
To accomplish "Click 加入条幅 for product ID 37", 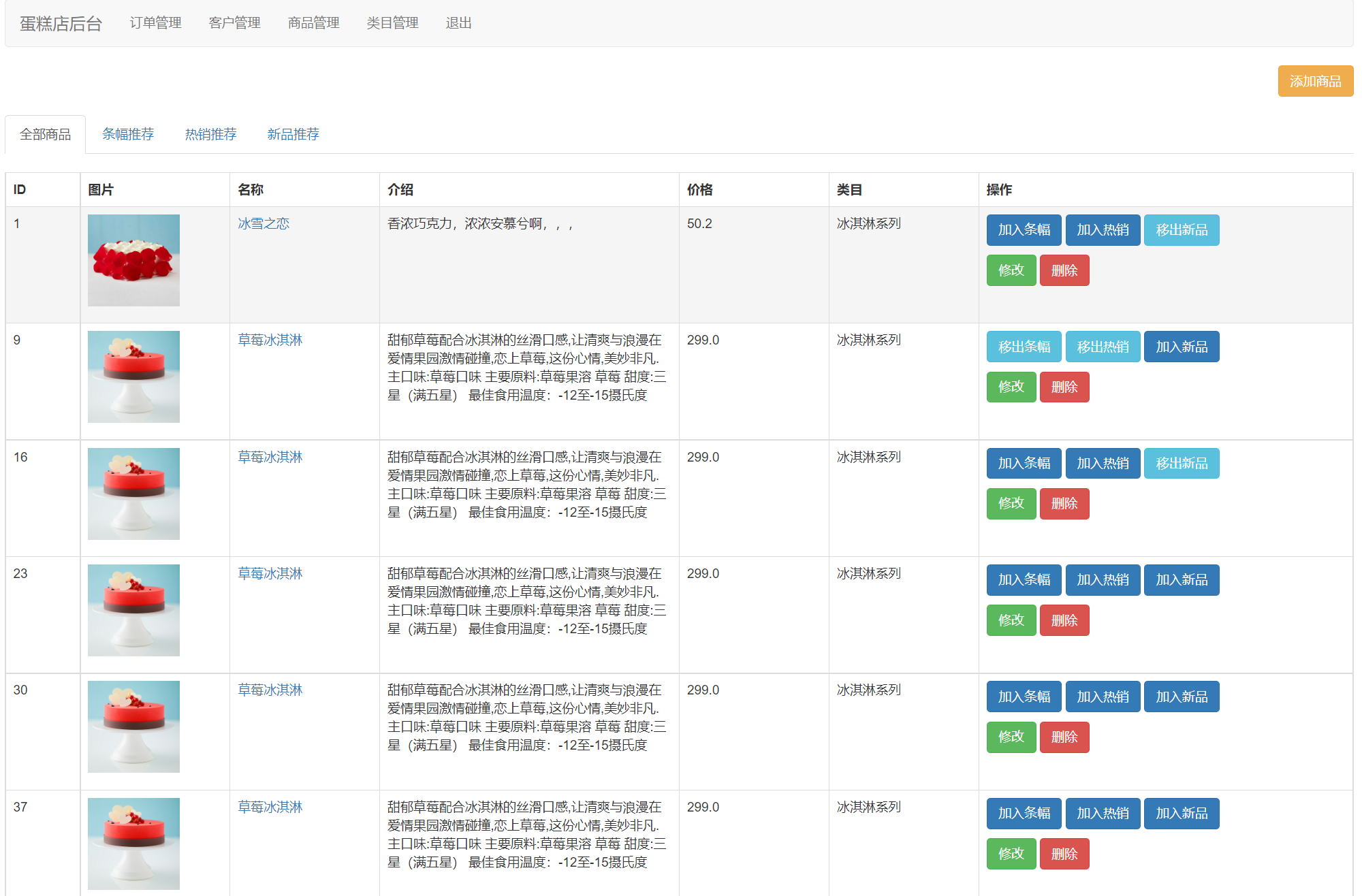I will 1024,813.
